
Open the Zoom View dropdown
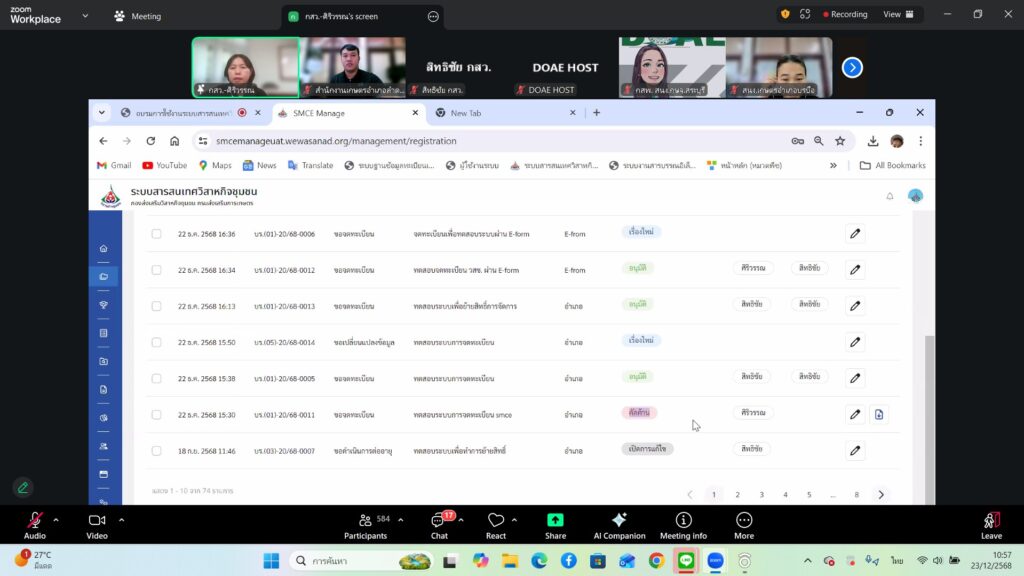897,15
